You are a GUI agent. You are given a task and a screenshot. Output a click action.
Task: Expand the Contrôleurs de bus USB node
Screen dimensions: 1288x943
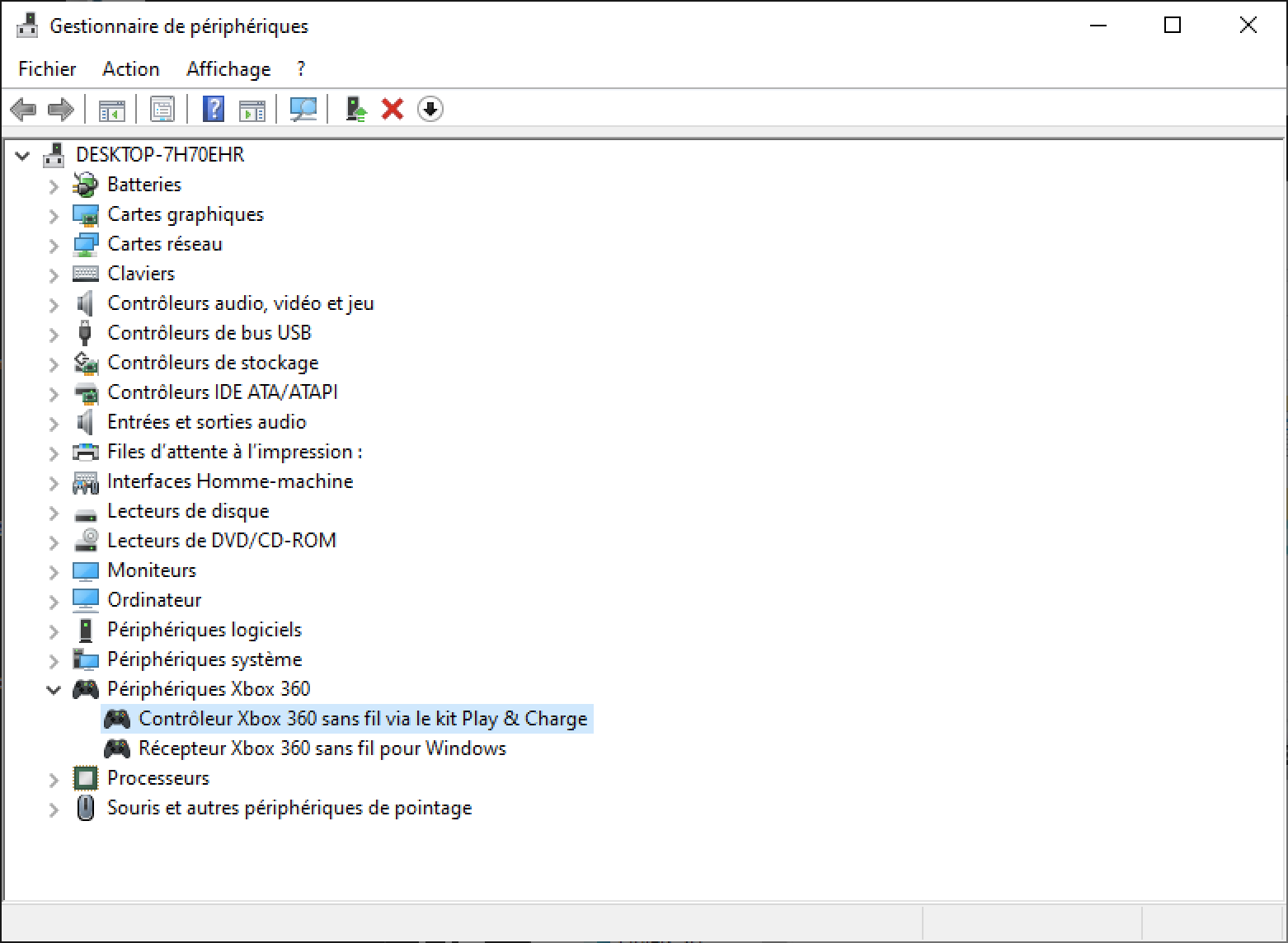(54, 334)
